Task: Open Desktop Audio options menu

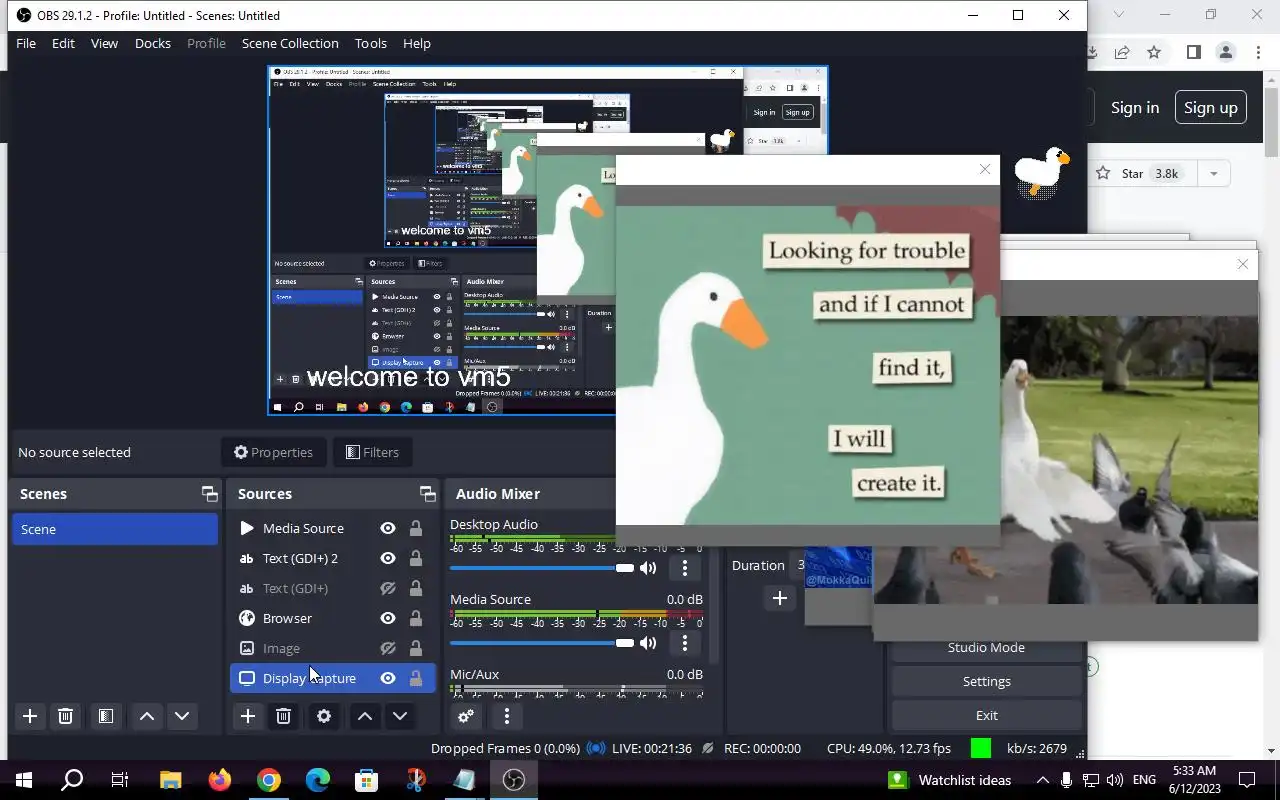Action: tap(684, 568)
